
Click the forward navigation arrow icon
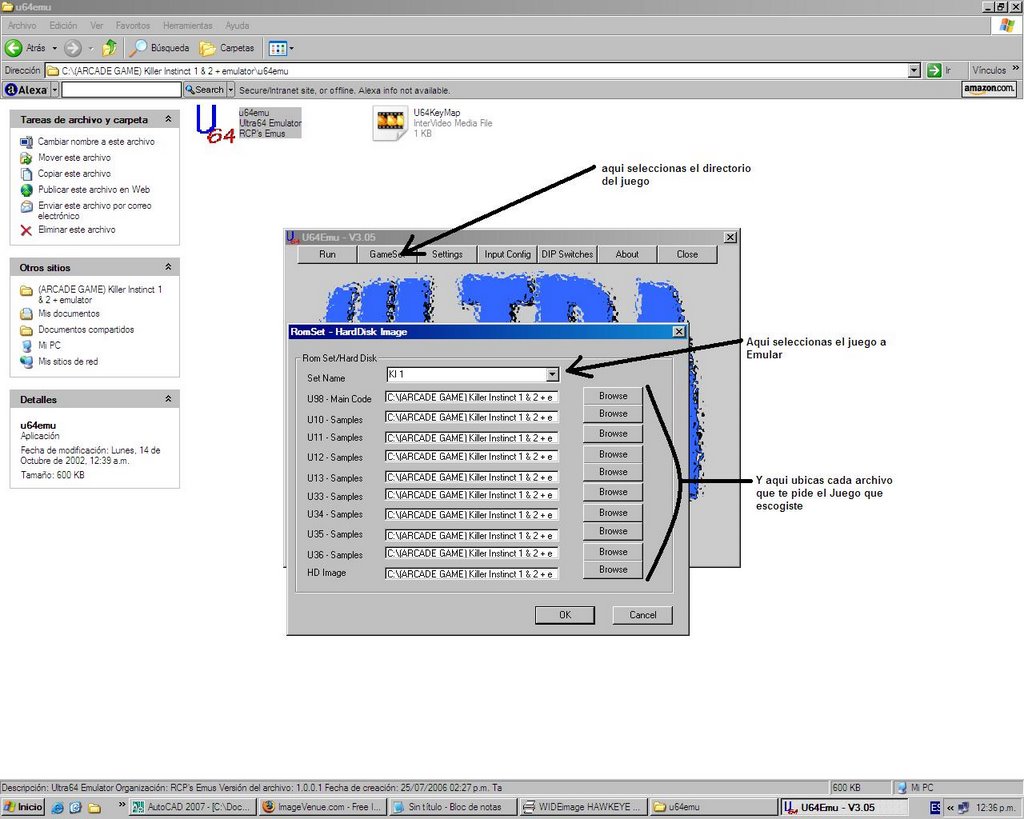coord(72,48)
